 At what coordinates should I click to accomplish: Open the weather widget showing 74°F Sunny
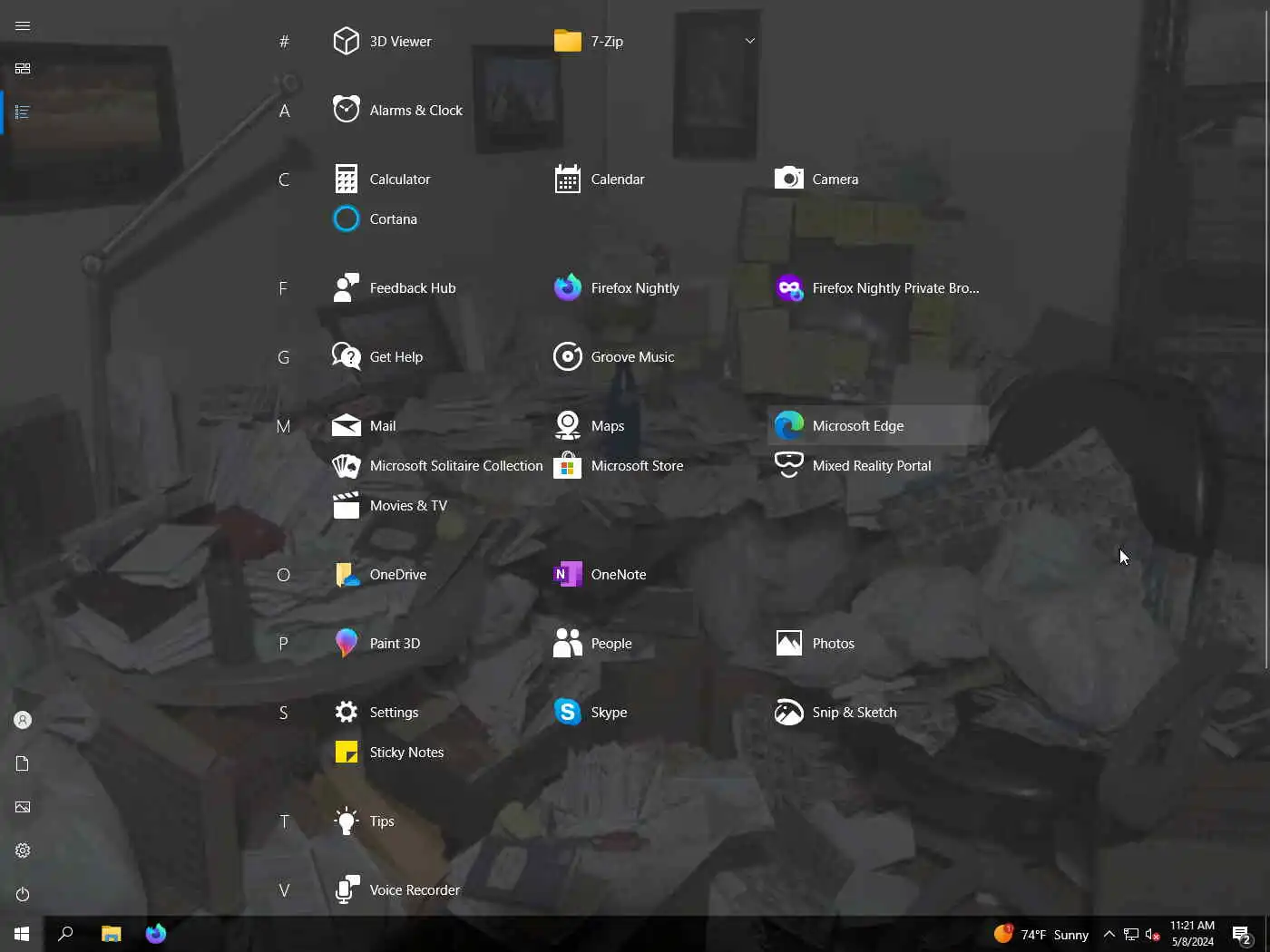click(1040, 934)
